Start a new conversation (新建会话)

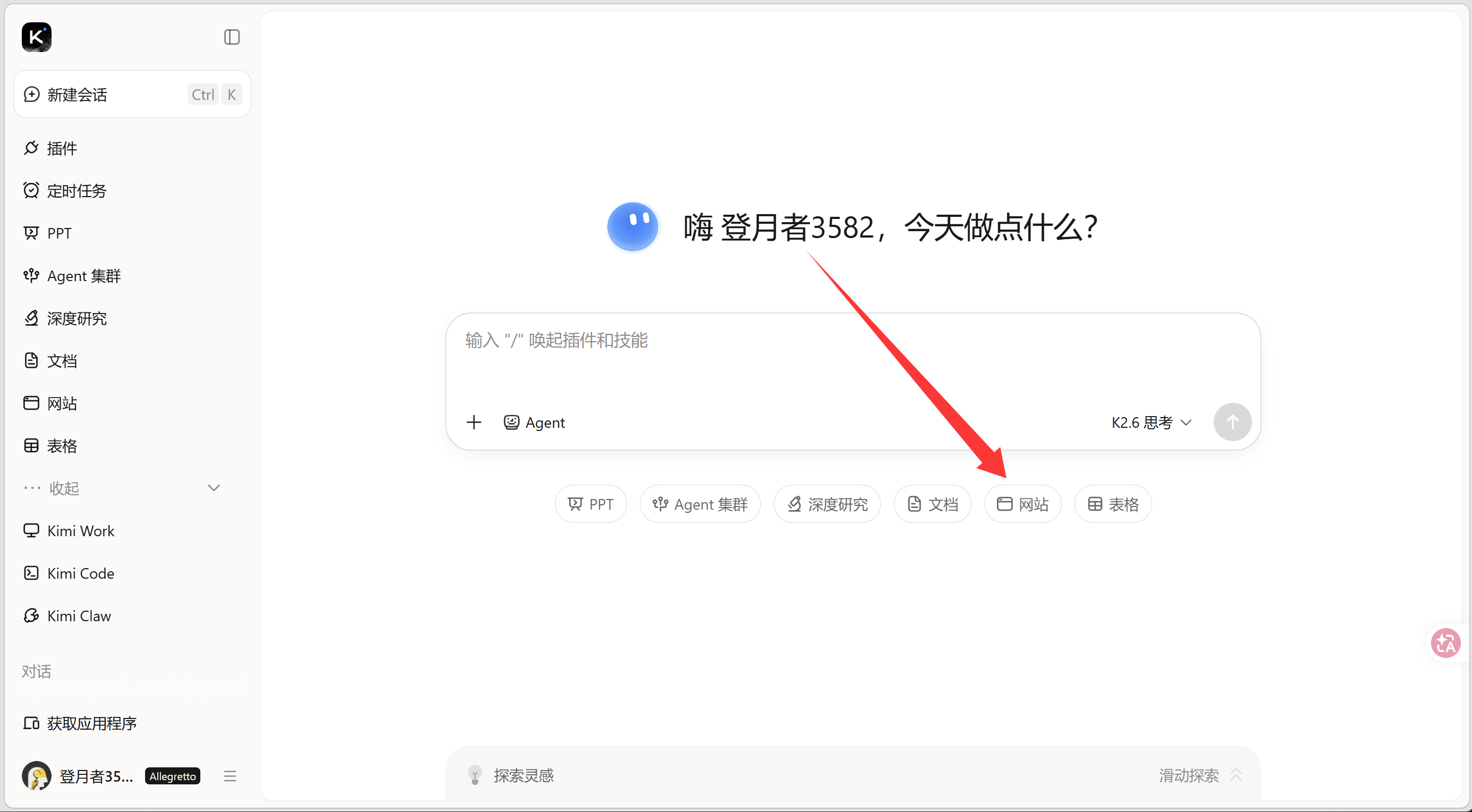click(132, 94)
